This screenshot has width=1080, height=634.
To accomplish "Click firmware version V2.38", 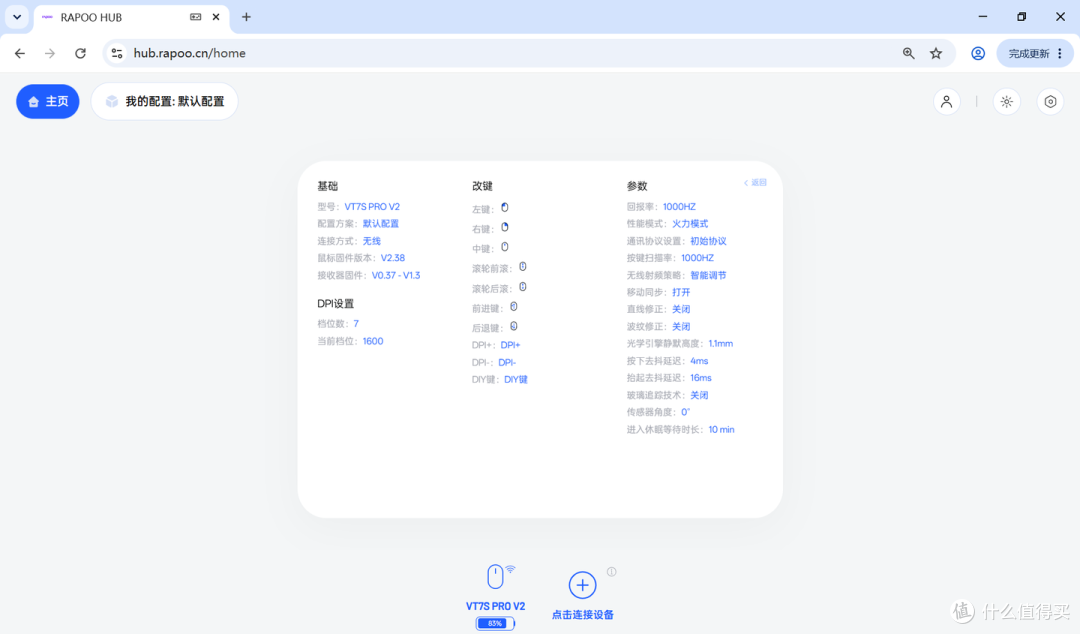I will pyautogui.click(x=393, y=258).
